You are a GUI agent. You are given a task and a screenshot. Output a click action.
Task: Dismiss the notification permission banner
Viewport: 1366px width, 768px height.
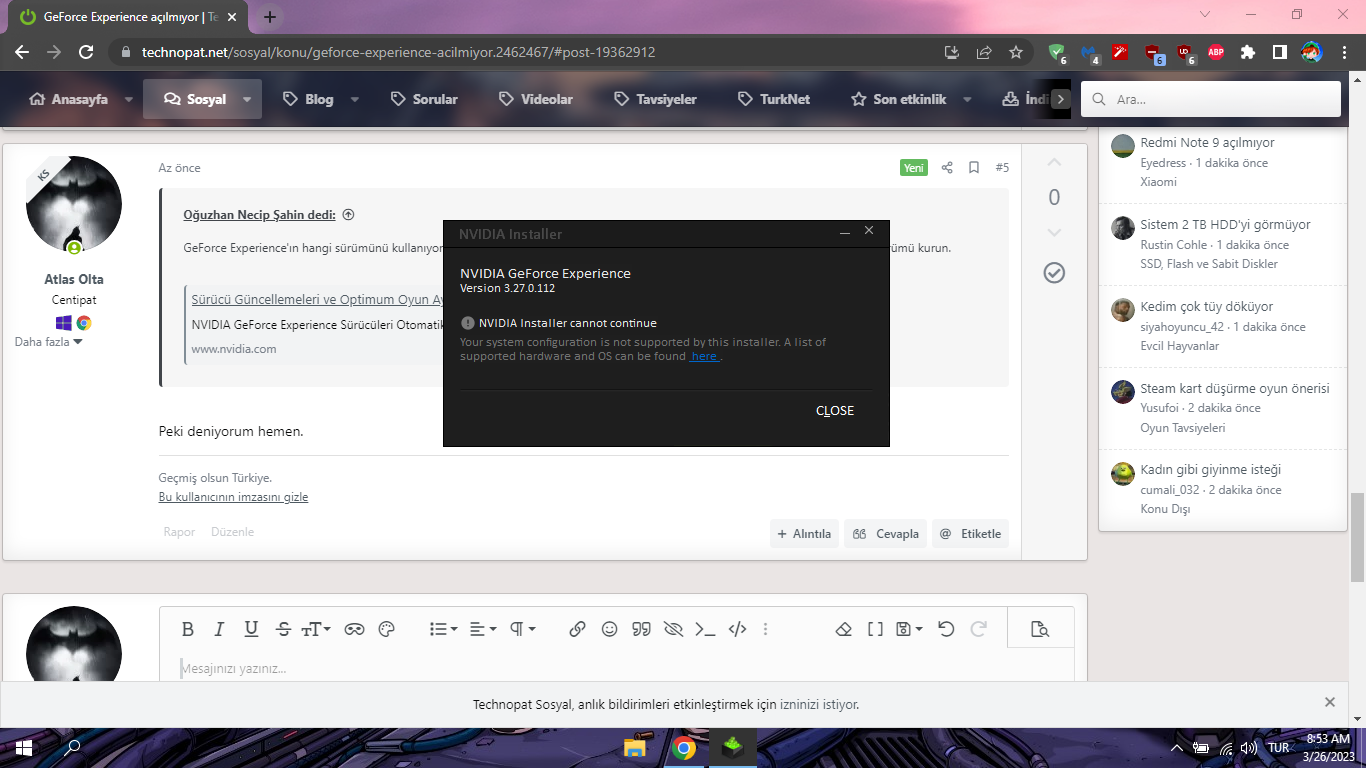tap(1329, 702)
